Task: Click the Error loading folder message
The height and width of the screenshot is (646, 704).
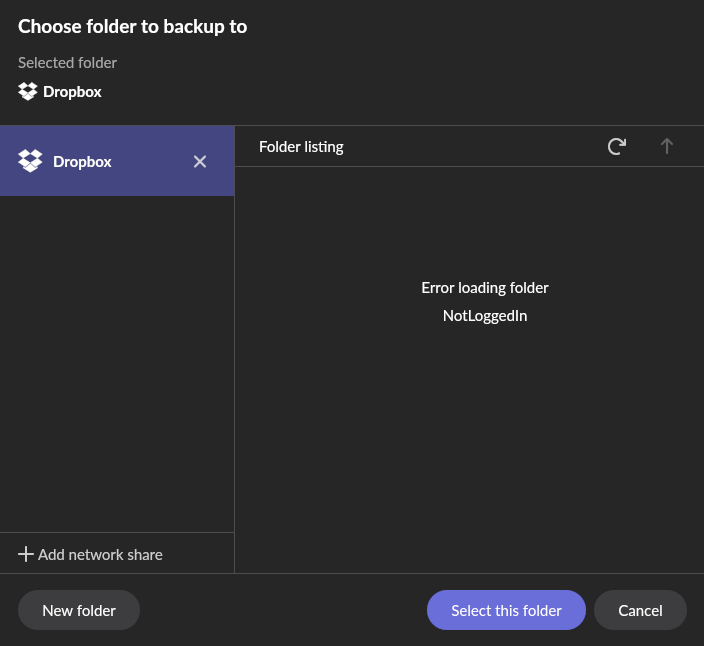Action: point(485,288)
